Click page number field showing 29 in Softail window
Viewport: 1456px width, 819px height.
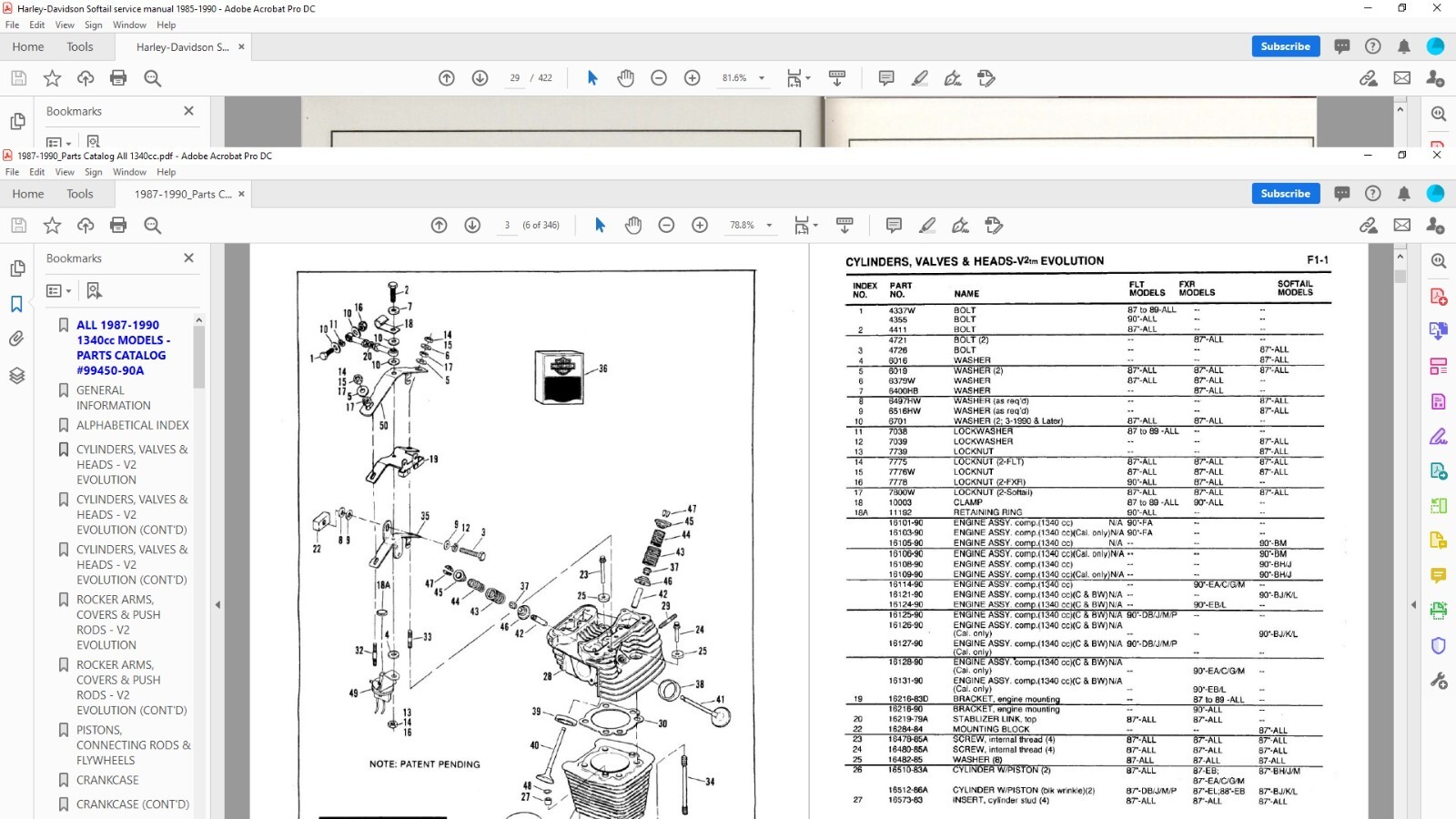point(515,78)
